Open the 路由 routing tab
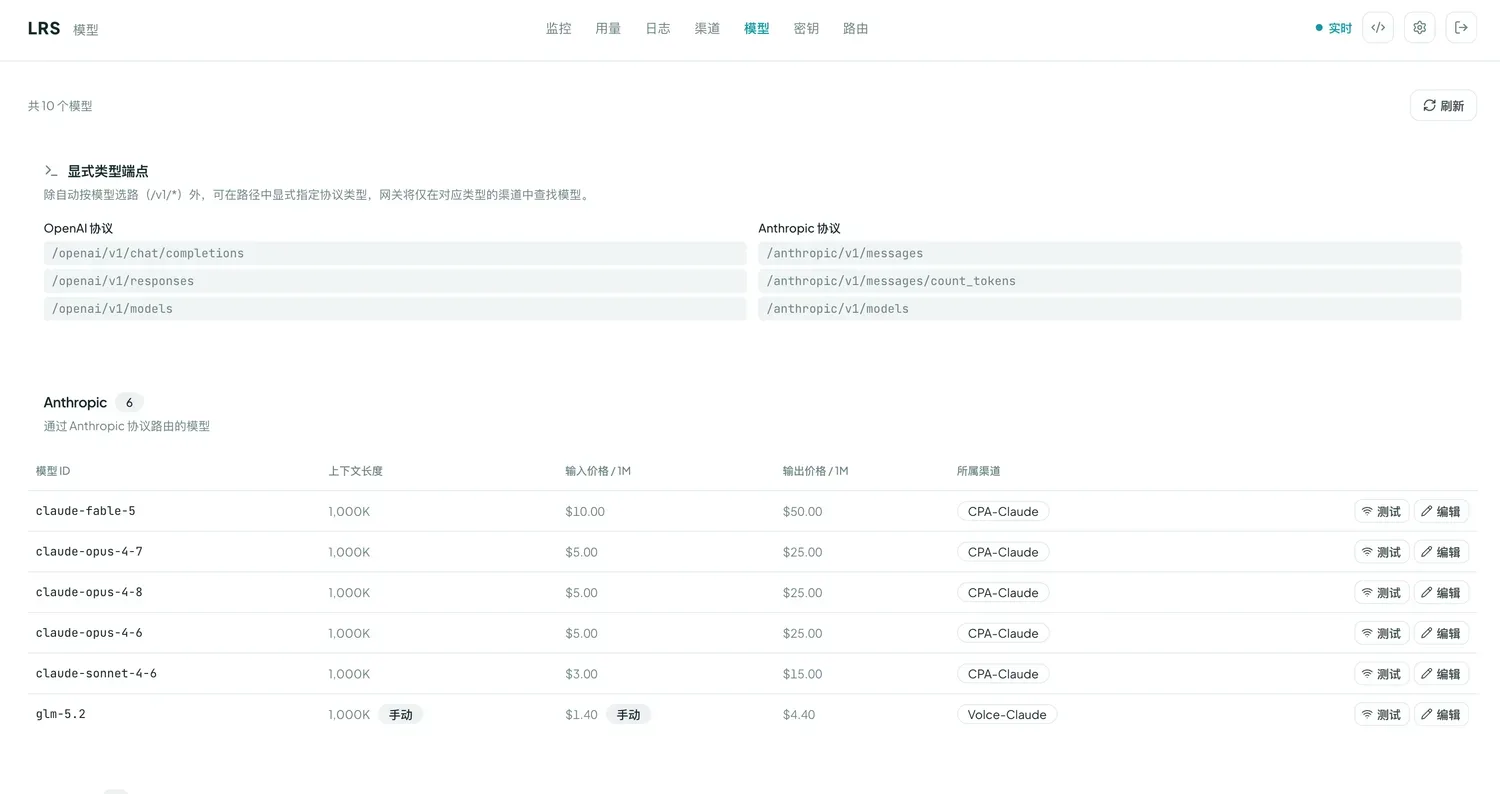 (856, 28)
